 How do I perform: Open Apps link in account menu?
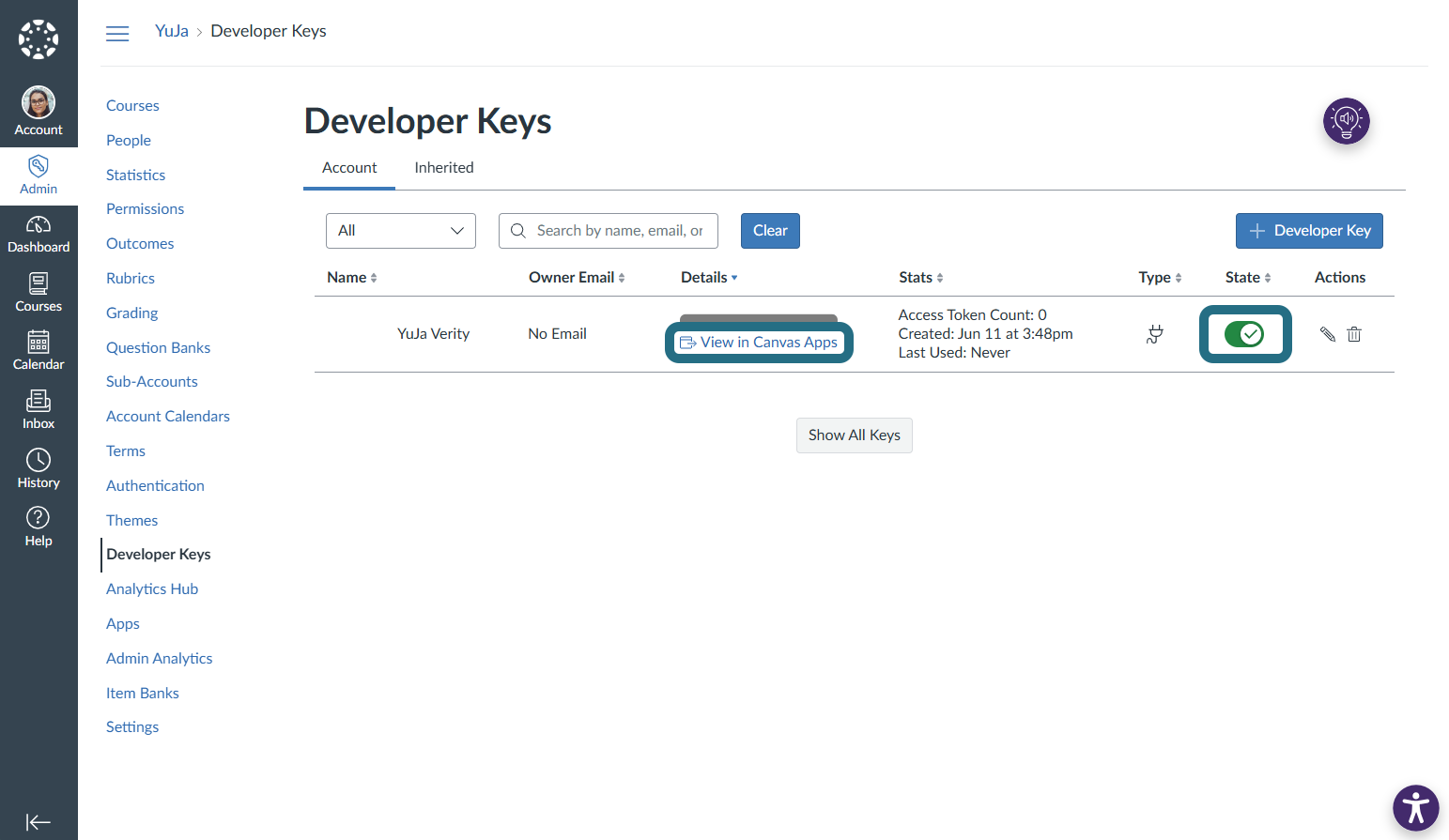click(x=123, y=624)
